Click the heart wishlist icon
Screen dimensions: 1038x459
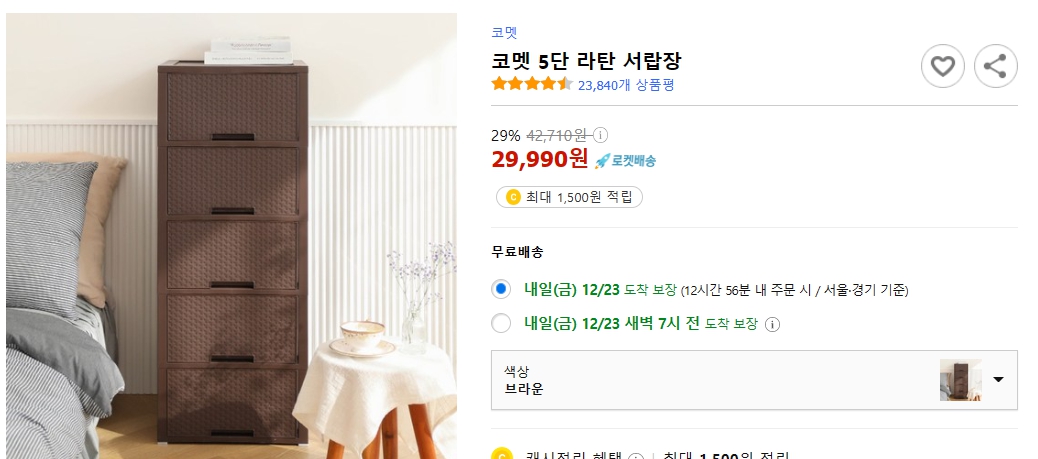click(942, 67)
